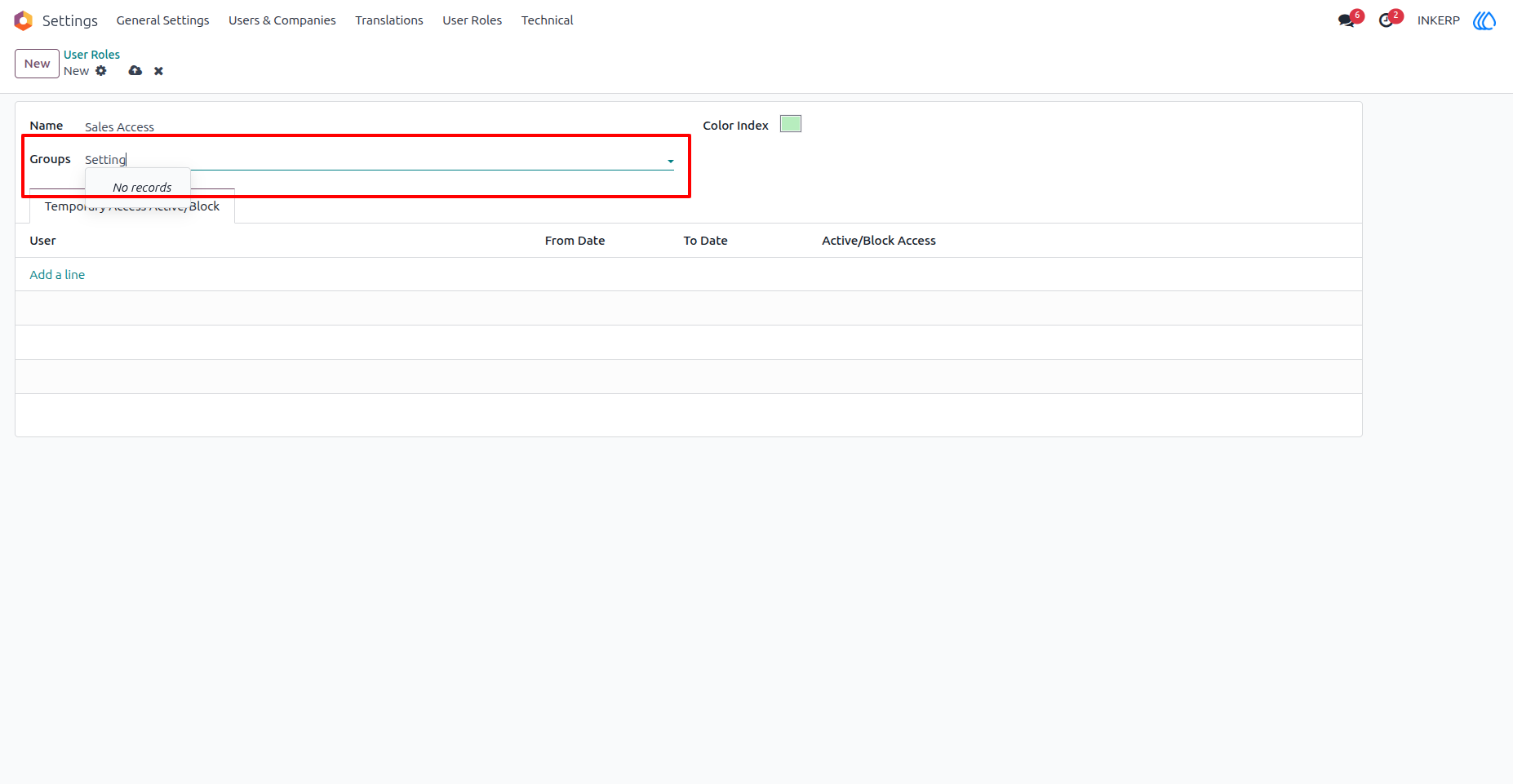Select the Temporary Access Active/Block tab

(x=132, y=206)
